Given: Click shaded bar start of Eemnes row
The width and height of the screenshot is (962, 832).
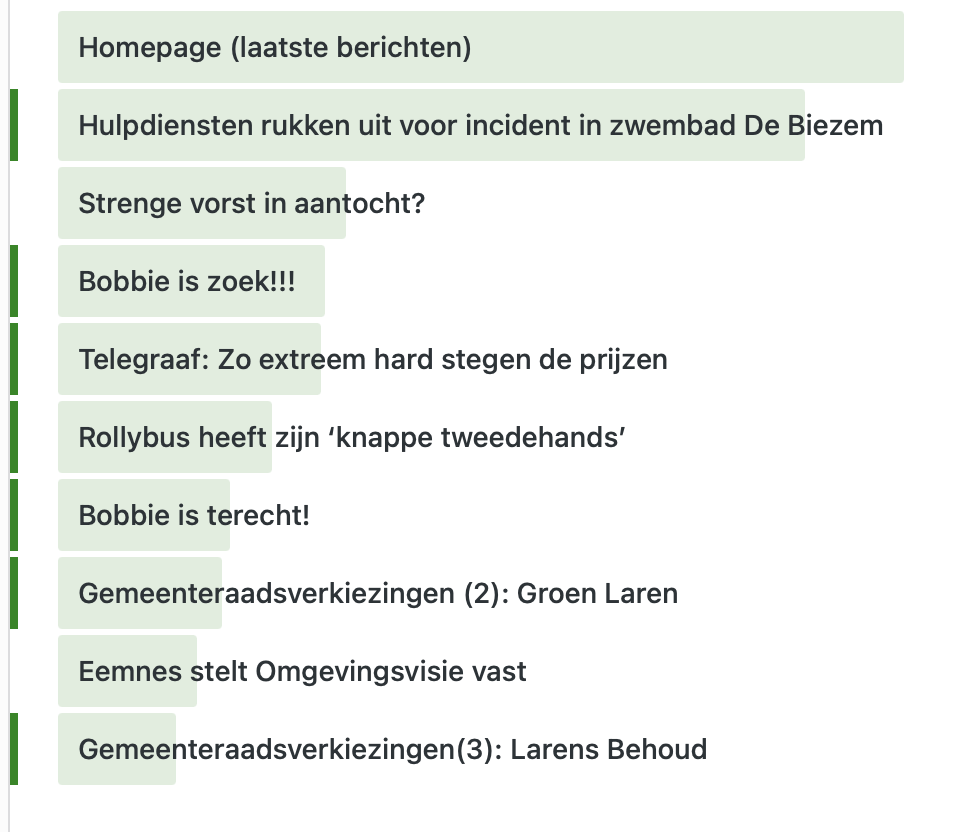Looking at the screenshot, I should tap(67, 672).
